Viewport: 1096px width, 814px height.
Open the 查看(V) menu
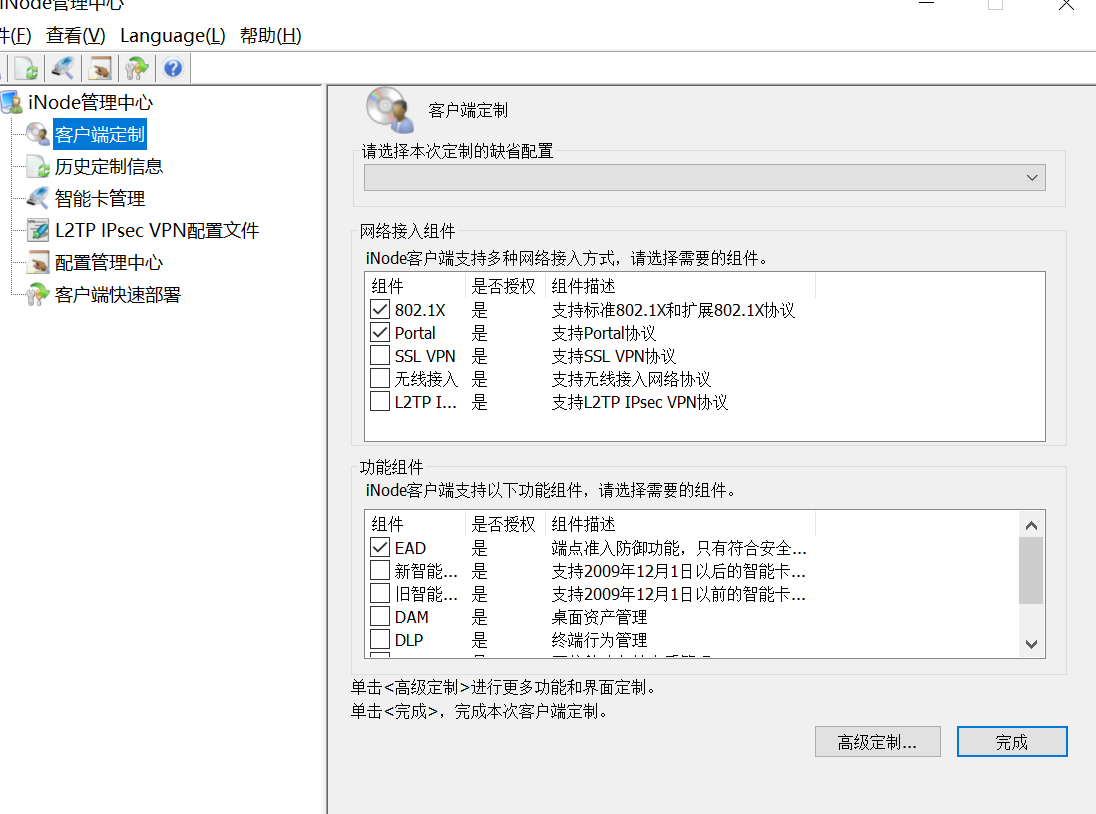pos(76,36)
